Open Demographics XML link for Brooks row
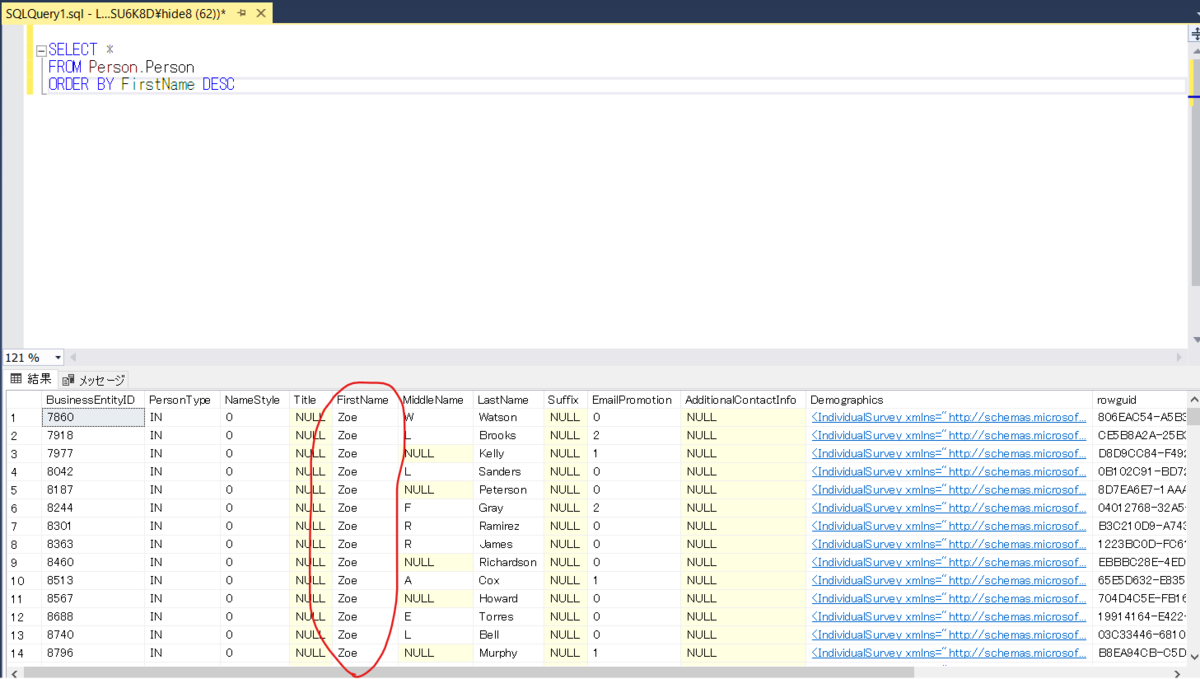 948,435
